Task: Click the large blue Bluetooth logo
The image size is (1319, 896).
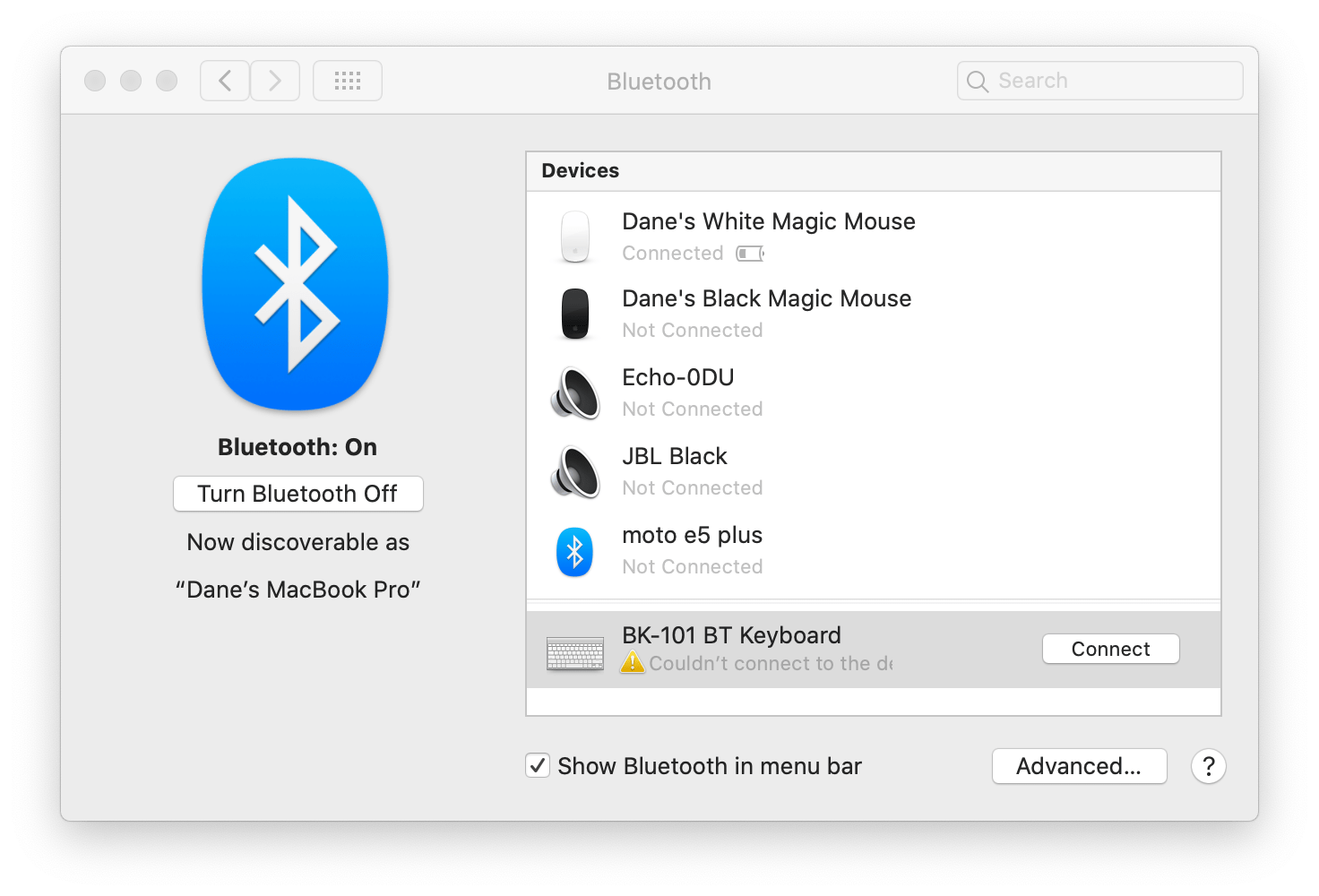Action: pos(296,285)
